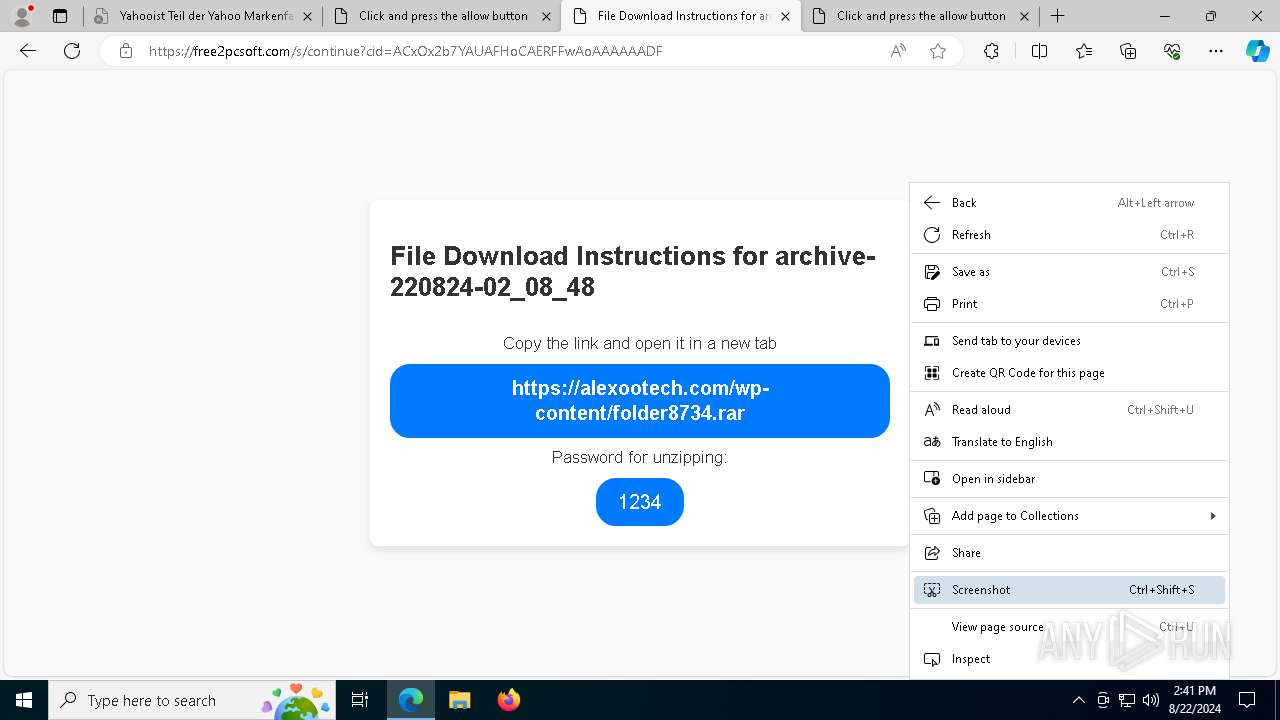Add this page to favorites star

[x=938, y=51]
